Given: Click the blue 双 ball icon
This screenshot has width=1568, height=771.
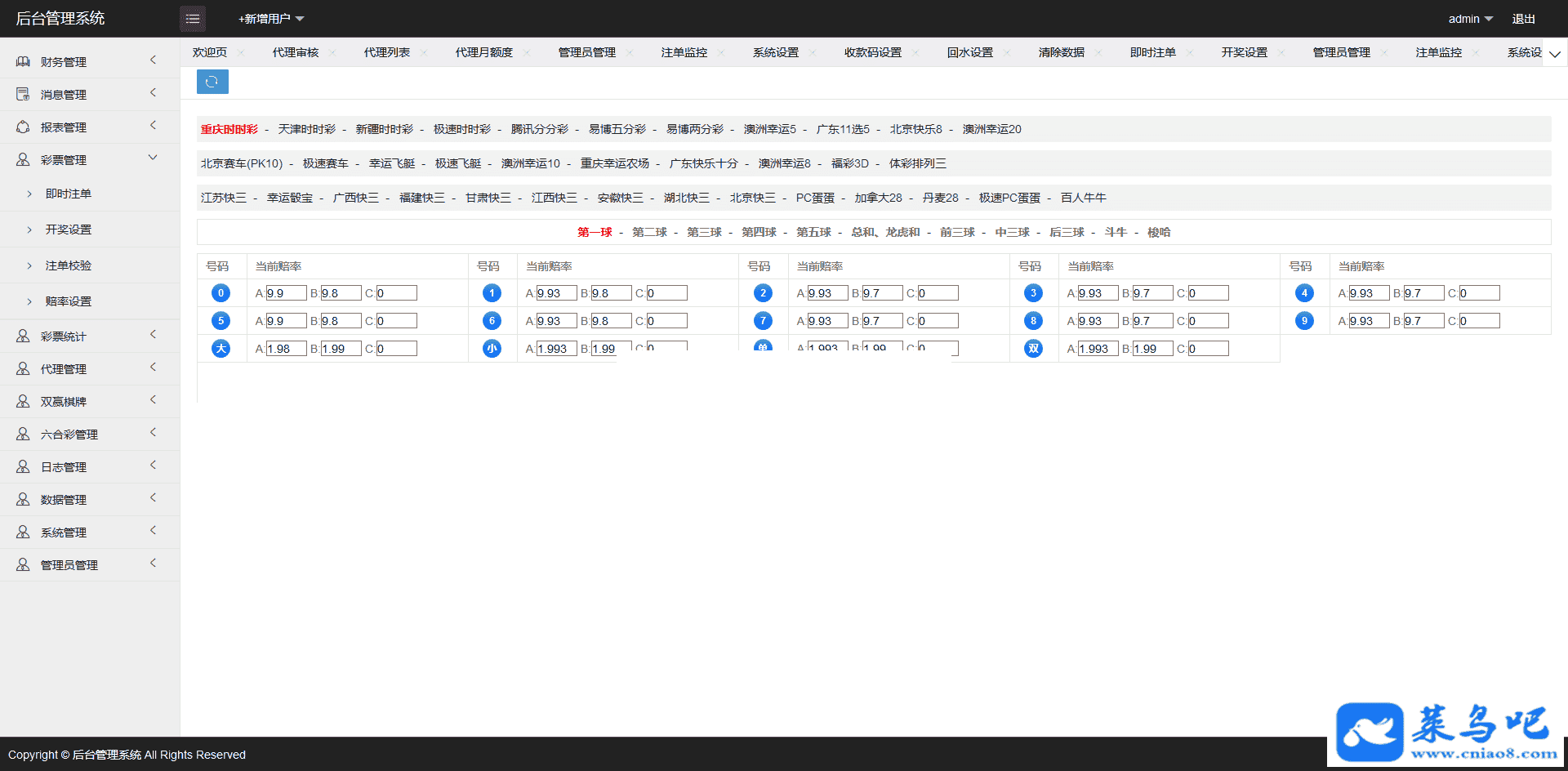Looking at the screenshot, I should (x=1033, y=349).
